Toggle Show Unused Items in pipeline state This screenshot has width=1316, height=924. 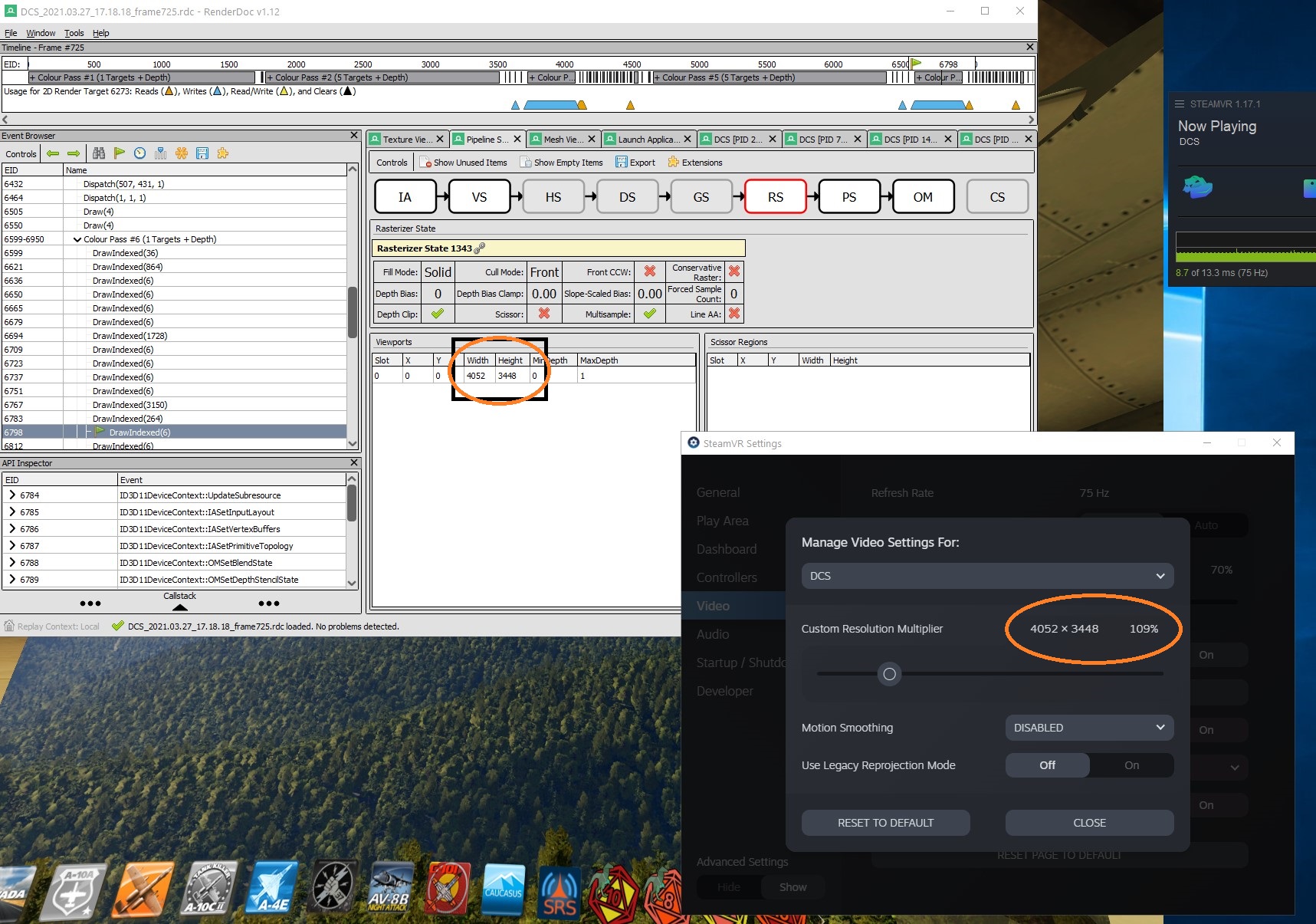(463, 163)
